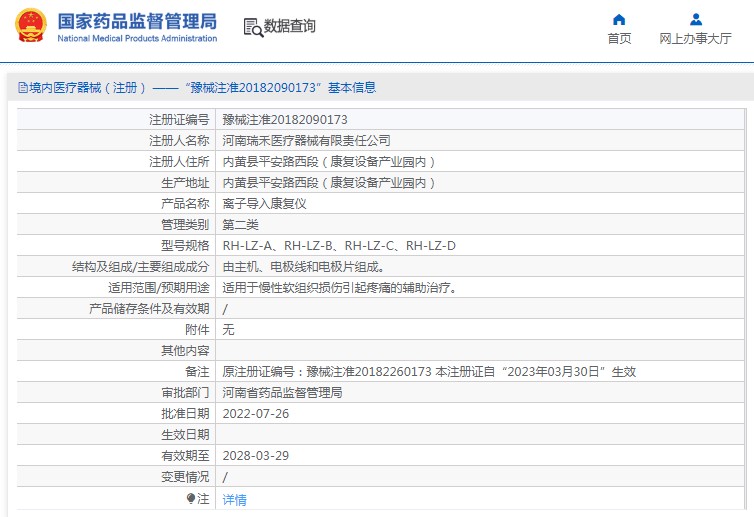Open 网上办事大厅 person icon

click(695, 20)
